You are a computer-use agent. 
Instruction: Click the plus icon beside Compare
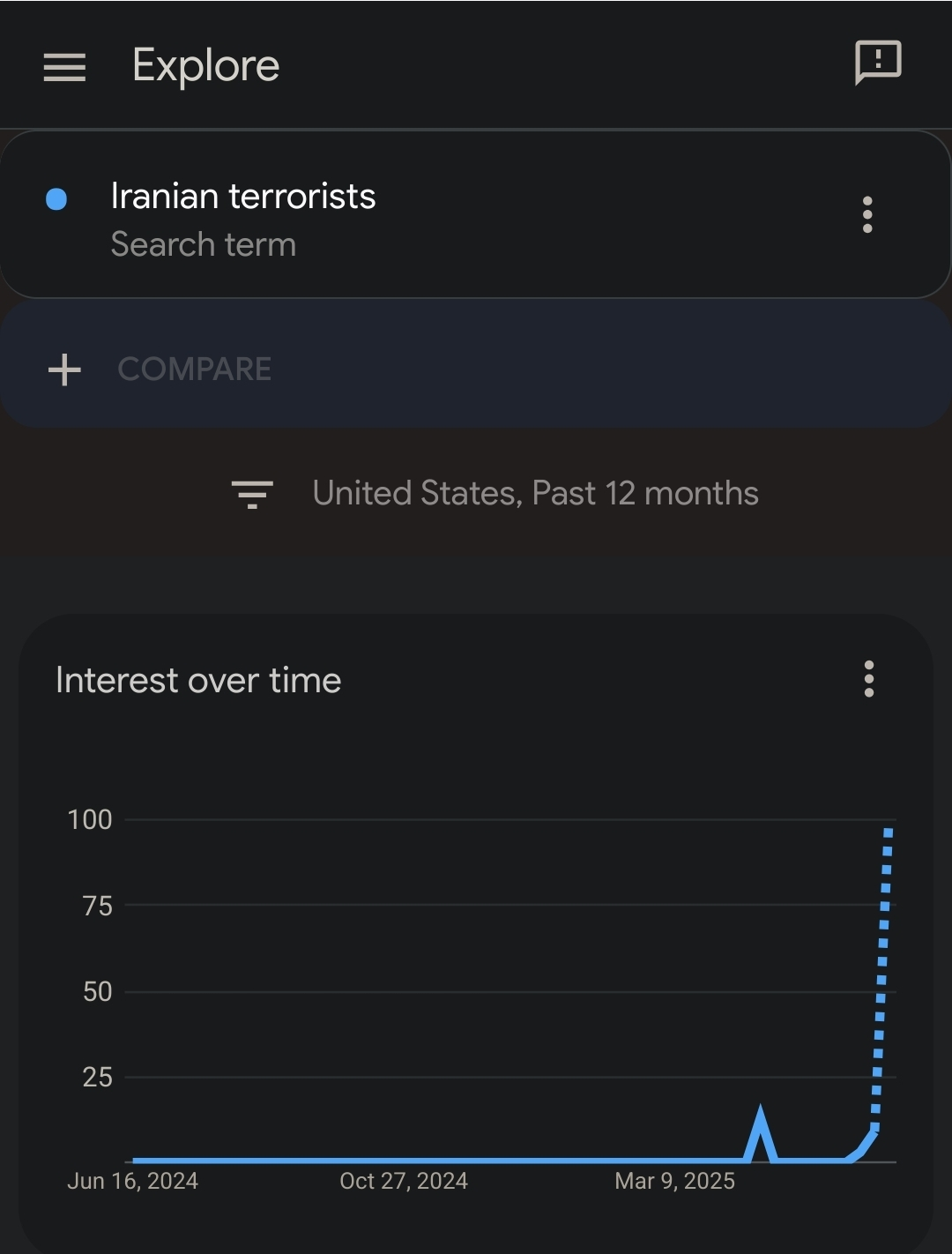click(x=64, y=369)
